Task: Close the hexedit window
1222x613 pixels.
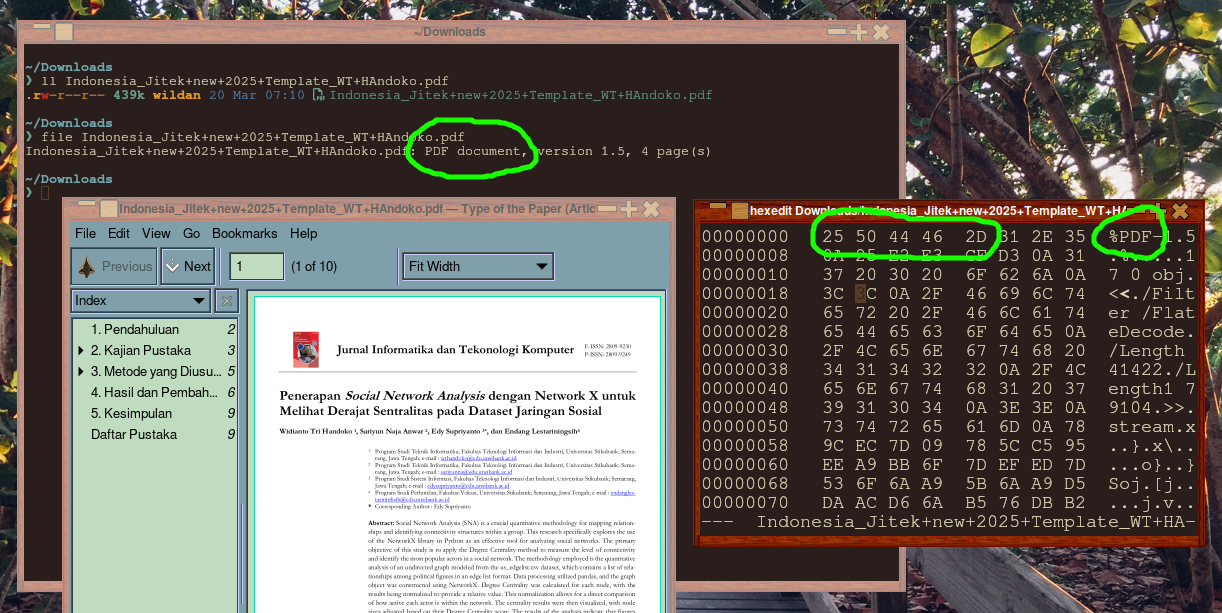Action: point(1180,210)
